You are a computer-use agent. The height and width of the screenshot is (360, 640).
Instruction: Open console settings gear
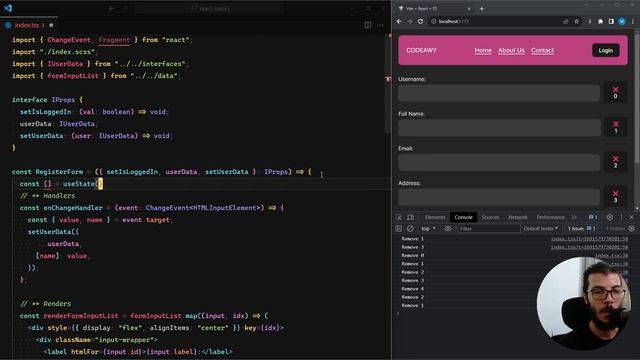(631, 229)
